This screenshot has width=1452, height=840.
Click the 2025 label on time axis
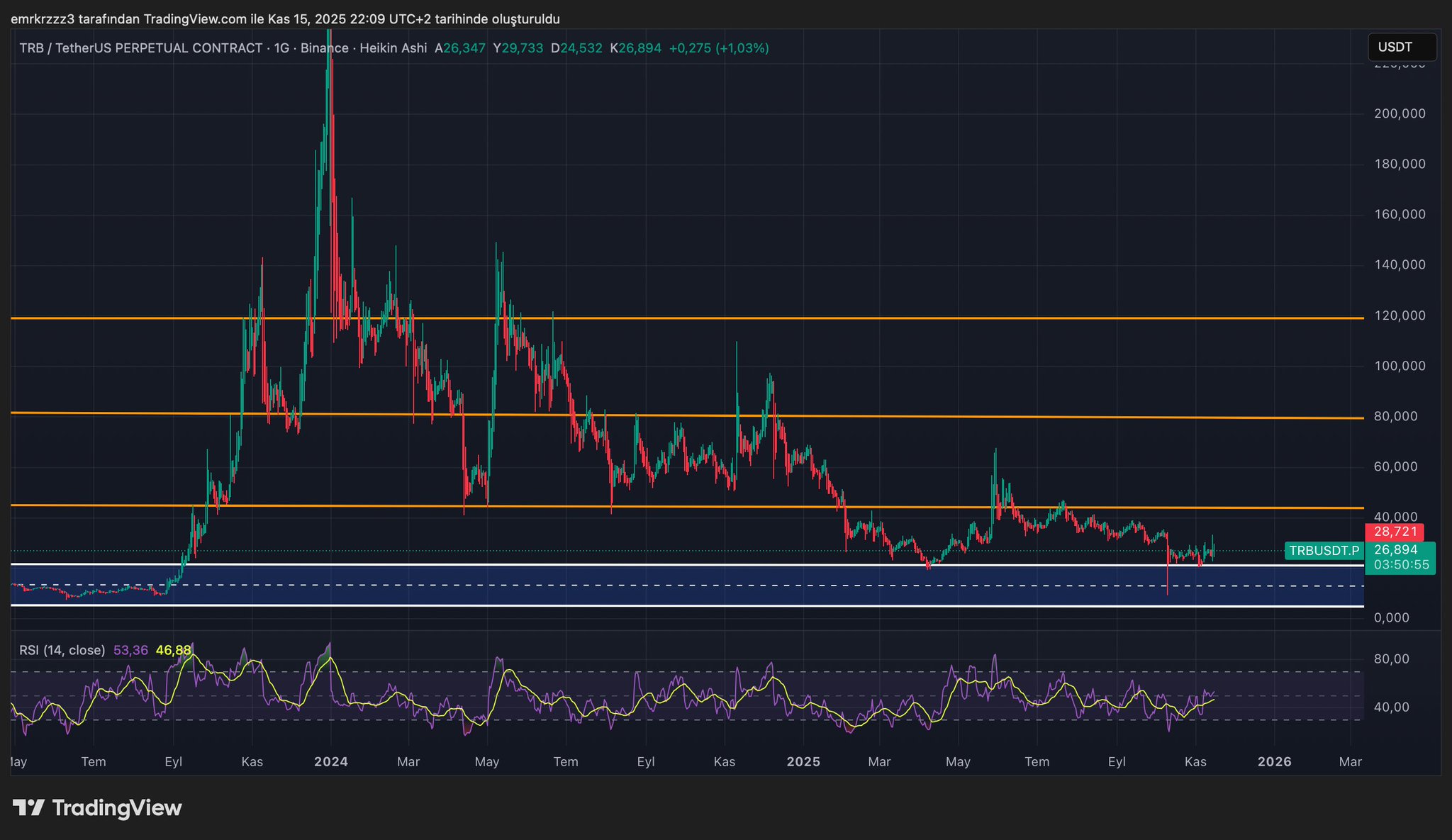803,762
